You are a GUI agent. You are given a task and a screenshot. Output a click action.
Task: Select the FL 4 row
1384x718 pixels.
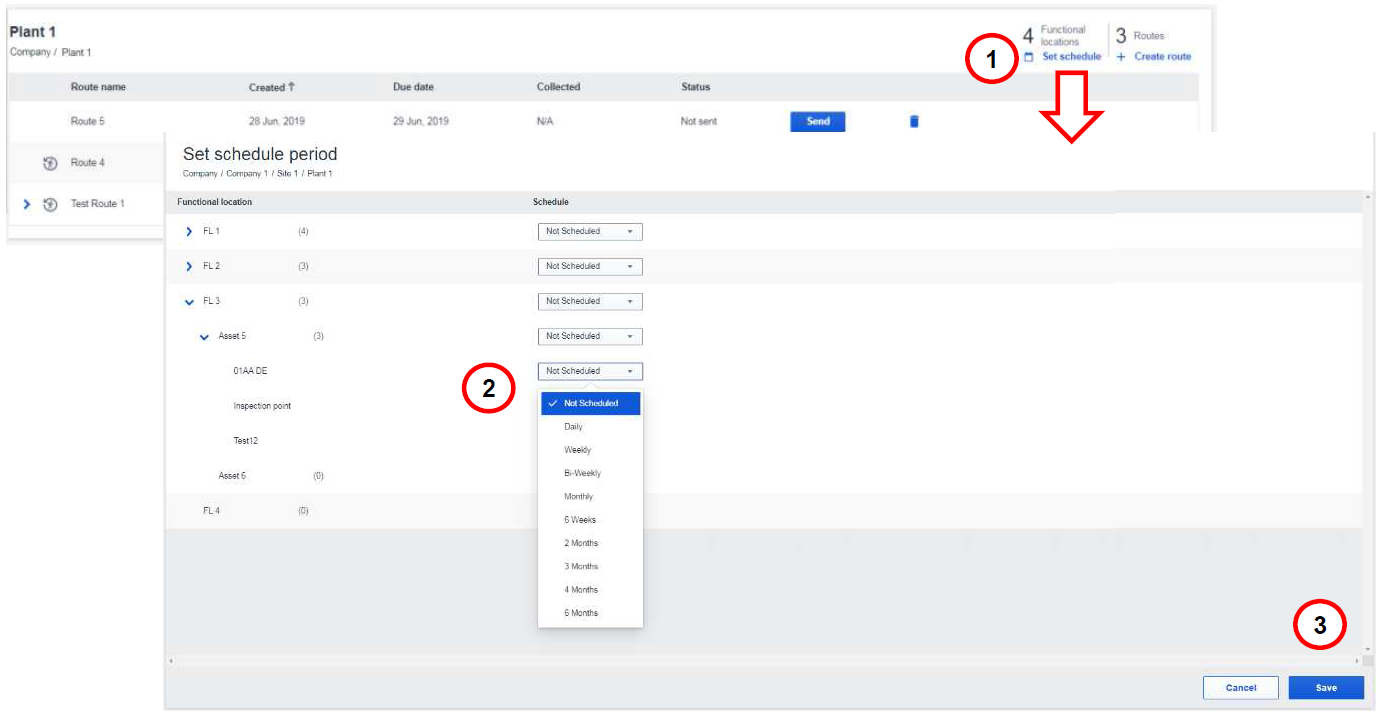click(211, 511)
